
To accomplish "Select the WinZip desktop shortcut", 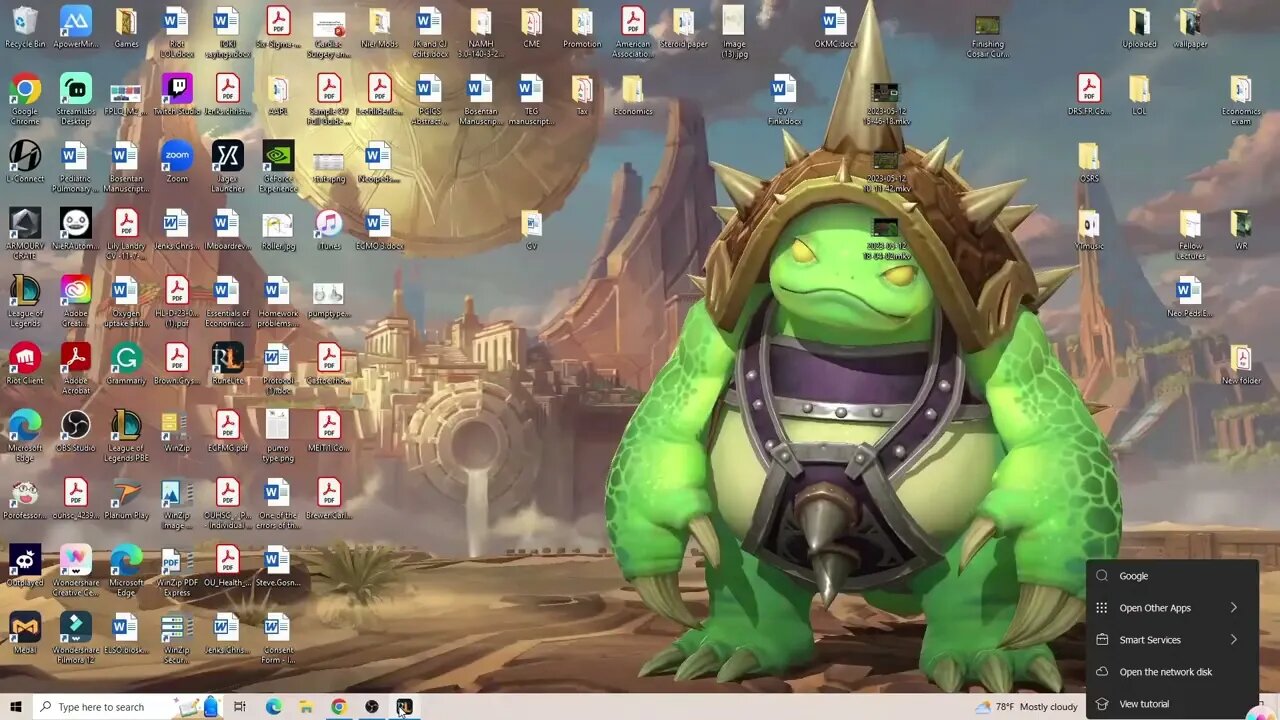I will click(x=177, y=430).
